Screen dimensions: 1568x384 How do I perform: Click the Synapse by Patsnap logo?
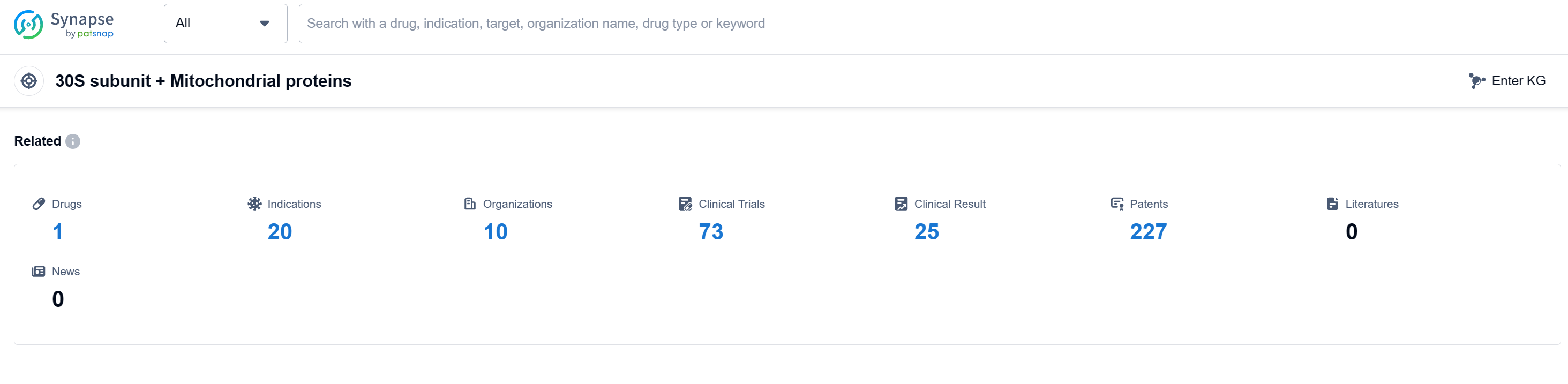(x=63, y=24)
